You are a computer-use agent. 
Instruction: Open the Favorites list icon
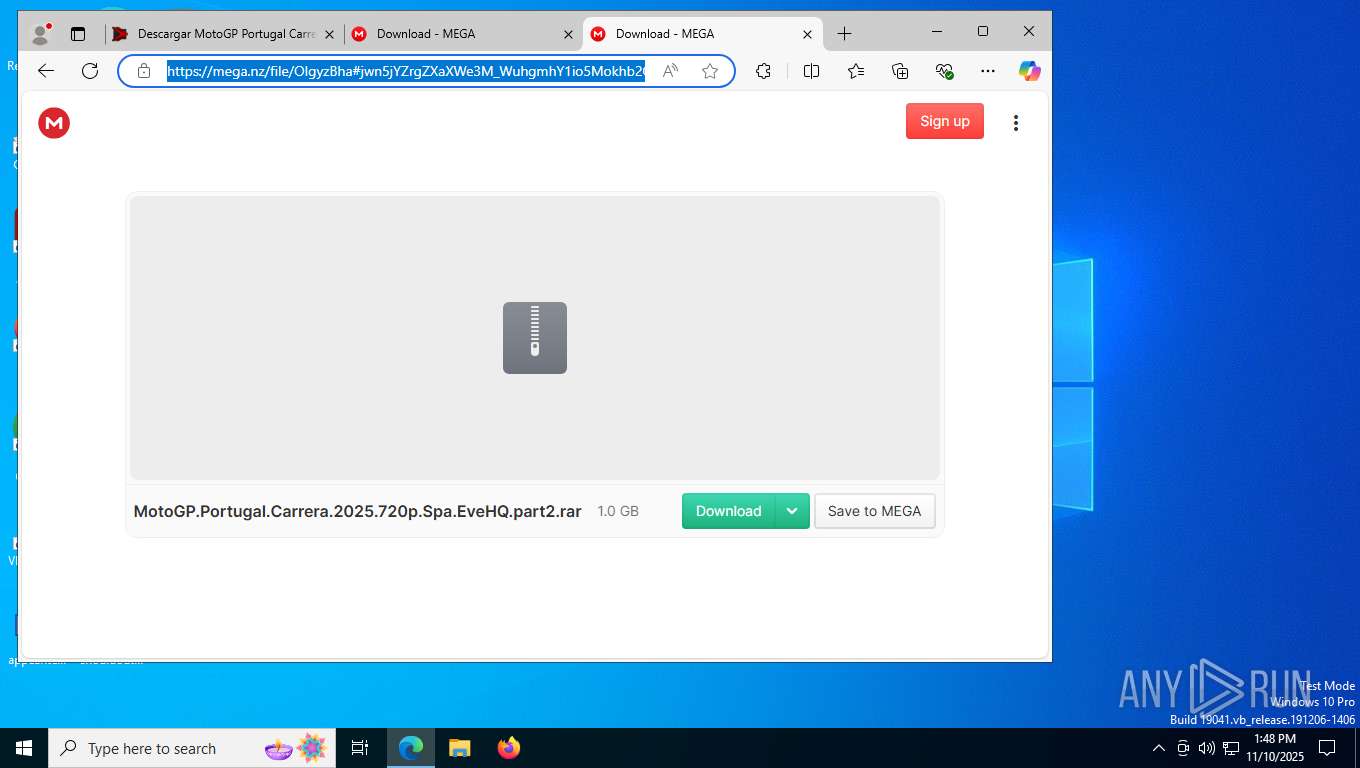[x=856, y=71]
